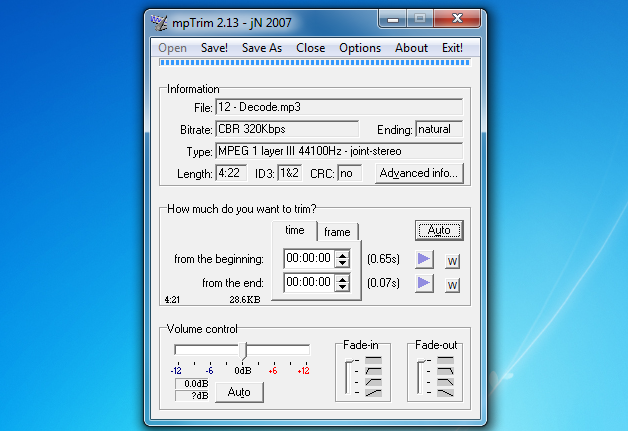Open the About menu item
The height and width of the screenshot is (431, 628).
pos(411,48)
